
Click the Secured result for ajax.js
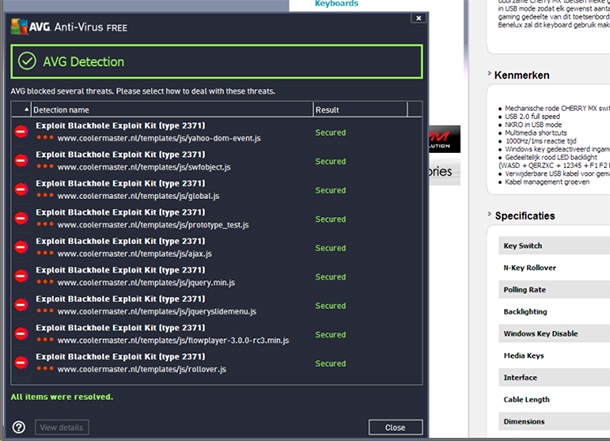pyautogui.click(x=331, y=248)
